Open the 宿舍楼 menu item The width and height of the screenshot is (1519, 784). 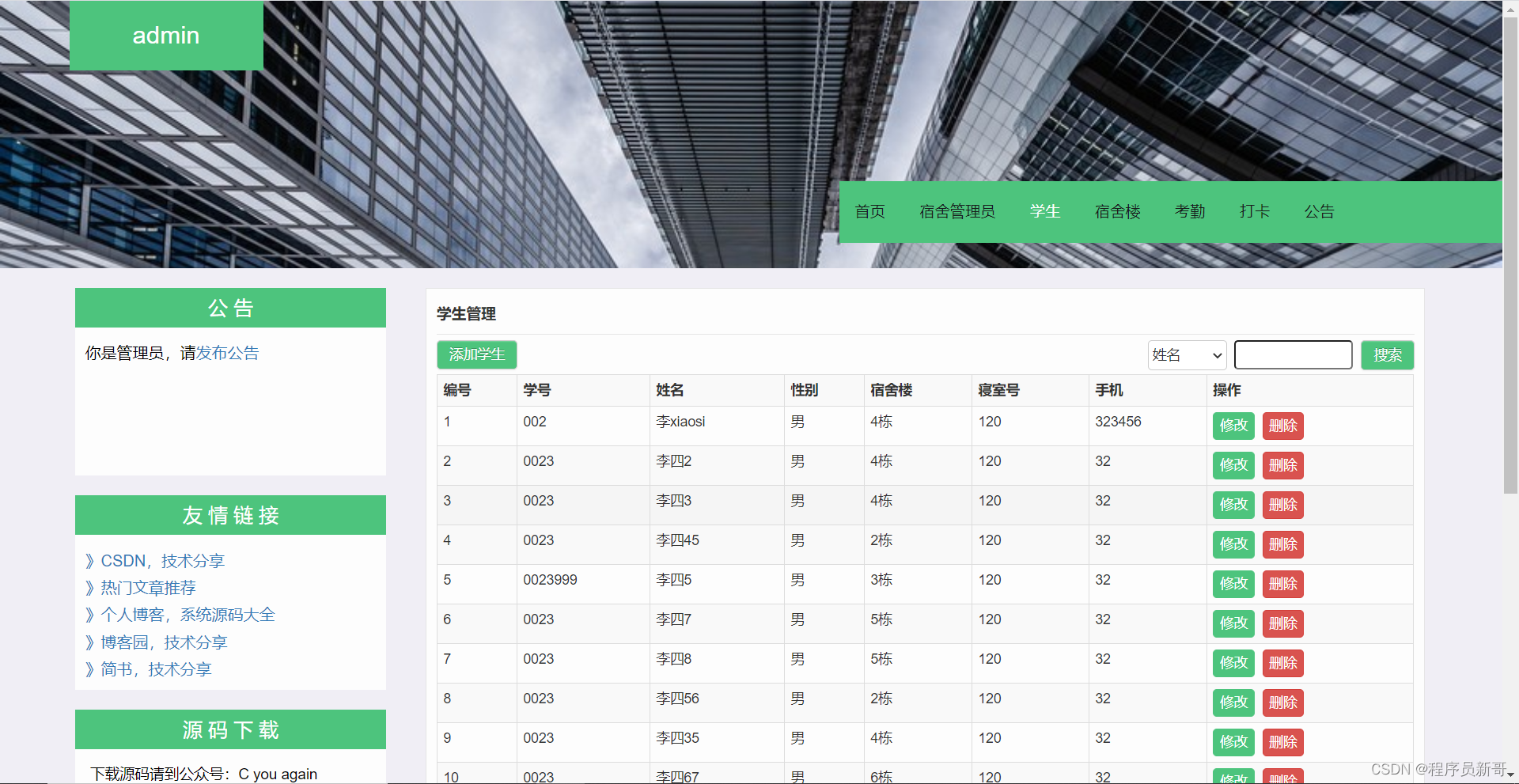pos(1117,211)
